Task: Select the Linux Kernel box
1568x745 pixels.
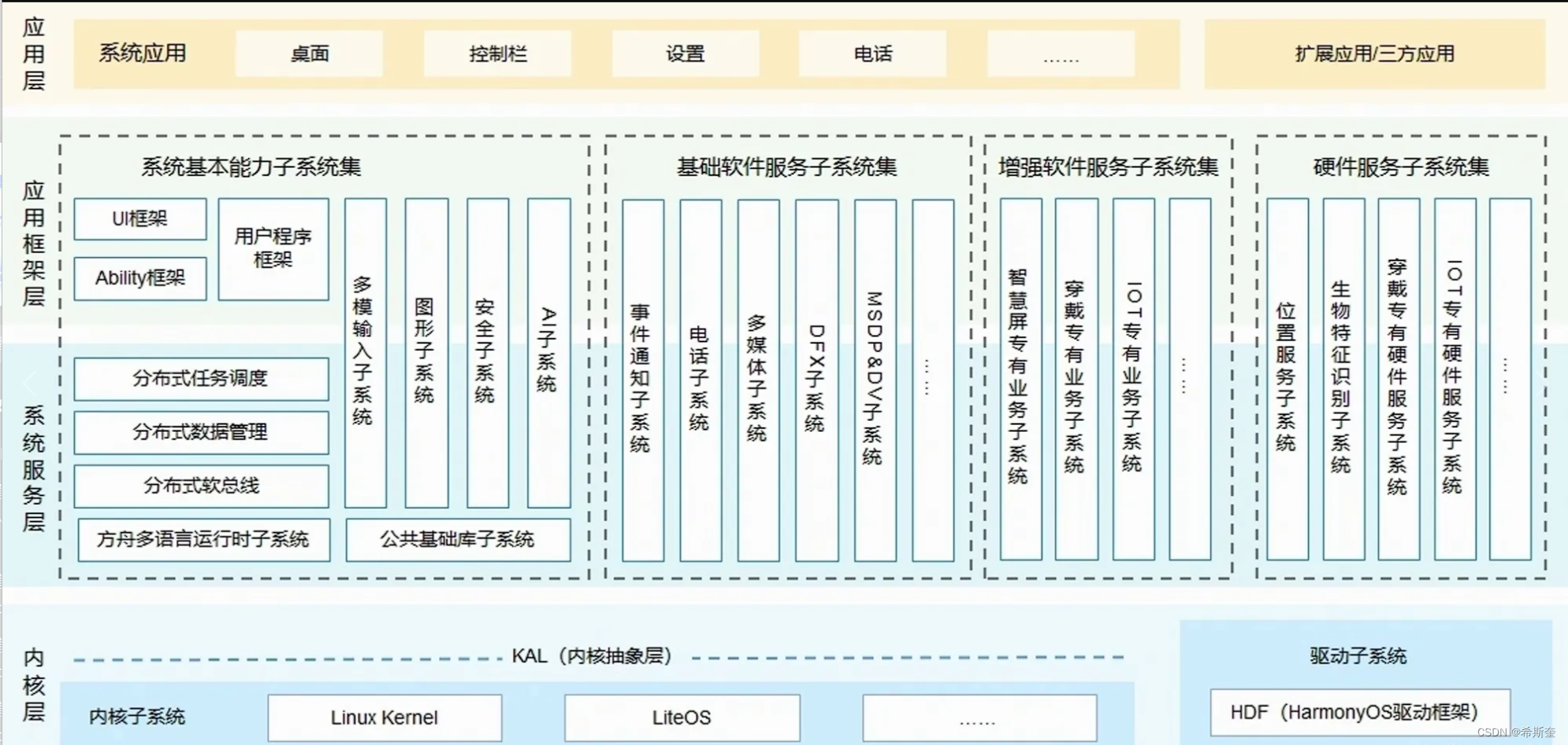Action: tap(385, 717)
